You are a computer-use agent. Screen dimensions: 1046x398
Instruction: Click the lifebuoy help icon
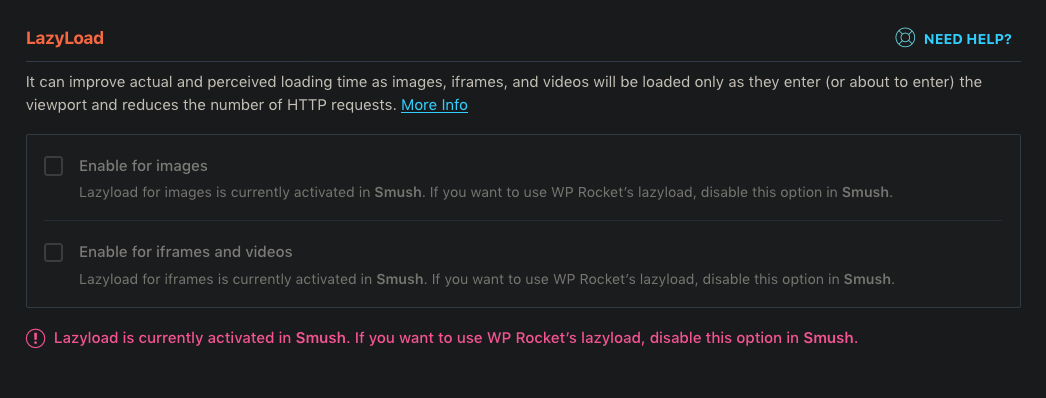click(x=905, y=38)
